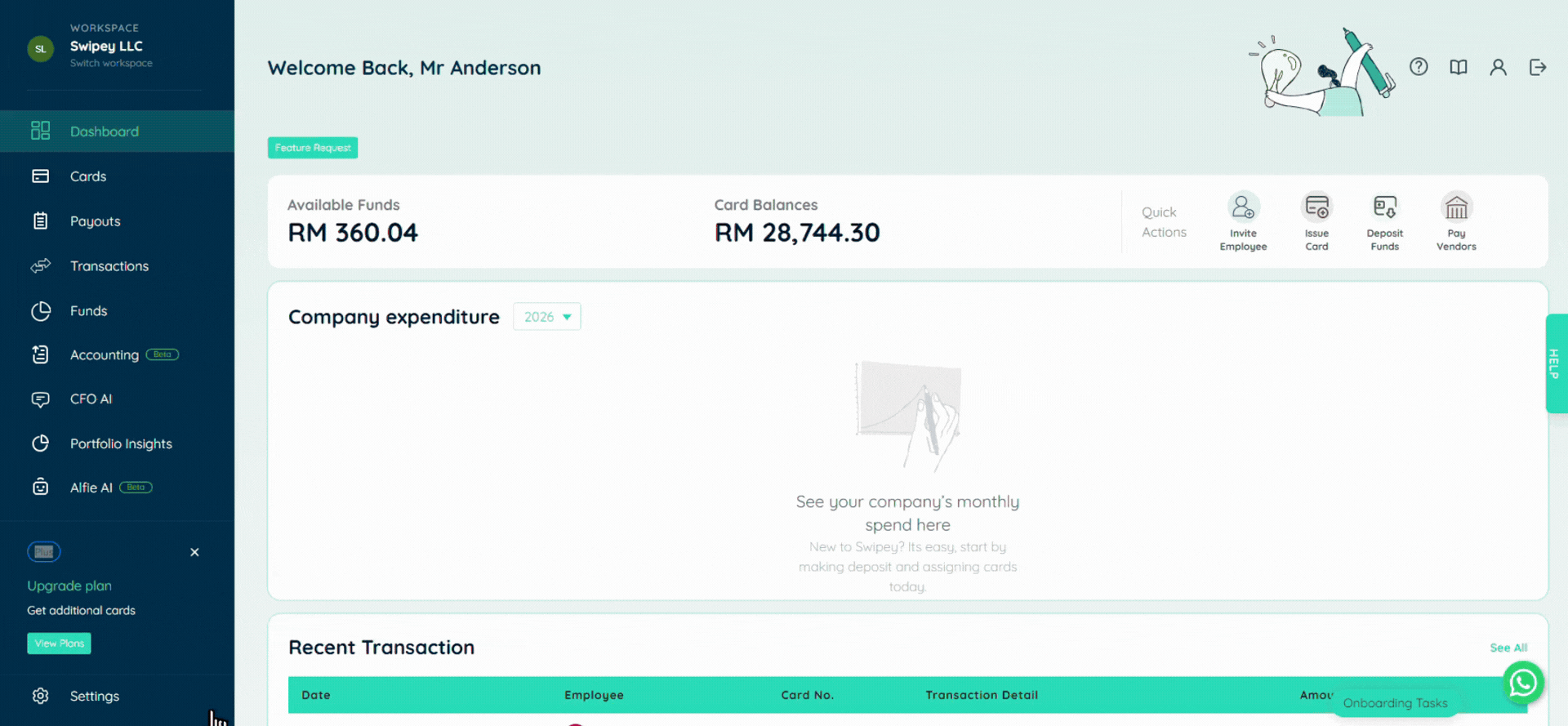This screenshot has width=1568, height=726.
Task: Follow the See All transactions link
Action: tap(1508, 648)
